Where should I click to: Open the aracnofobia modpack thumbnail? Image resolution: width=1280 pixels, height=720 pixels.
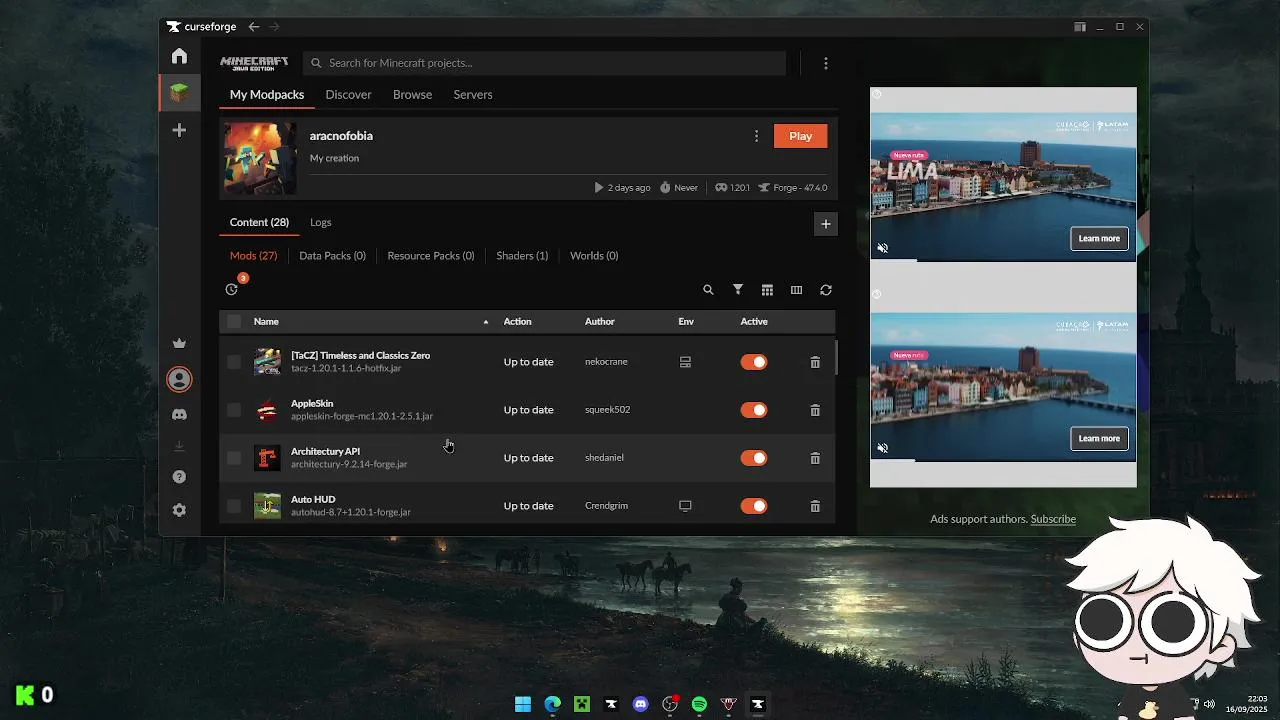tap(260, 159)
